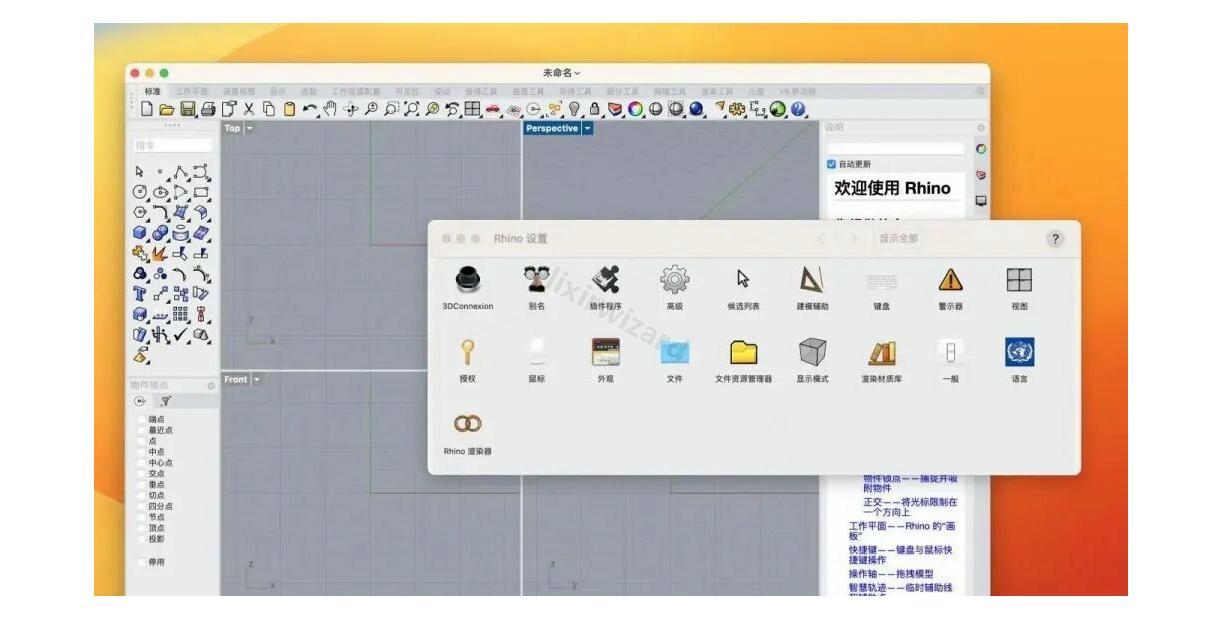The height and width of the screenshot is (620, 1223).
Task: Select the Polyline tool in sidebar
Action: [180, 172]
